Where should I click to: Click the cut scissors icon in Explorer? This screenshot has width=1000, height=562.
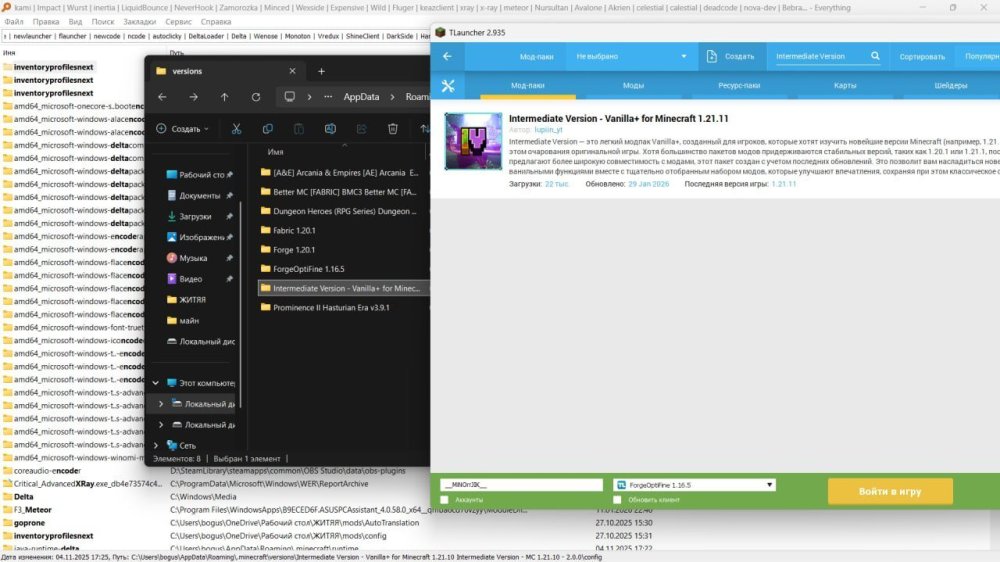[236, 129]
